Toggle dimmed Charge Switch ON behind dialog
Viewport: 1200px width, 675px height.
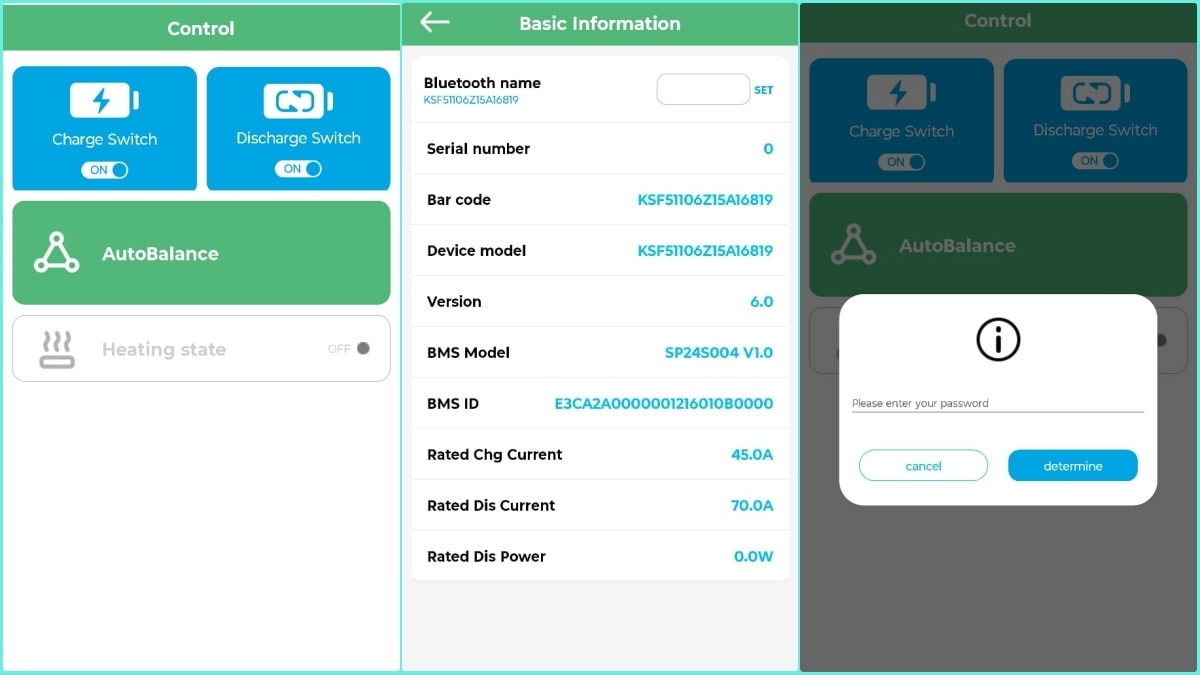coord(902,162)
